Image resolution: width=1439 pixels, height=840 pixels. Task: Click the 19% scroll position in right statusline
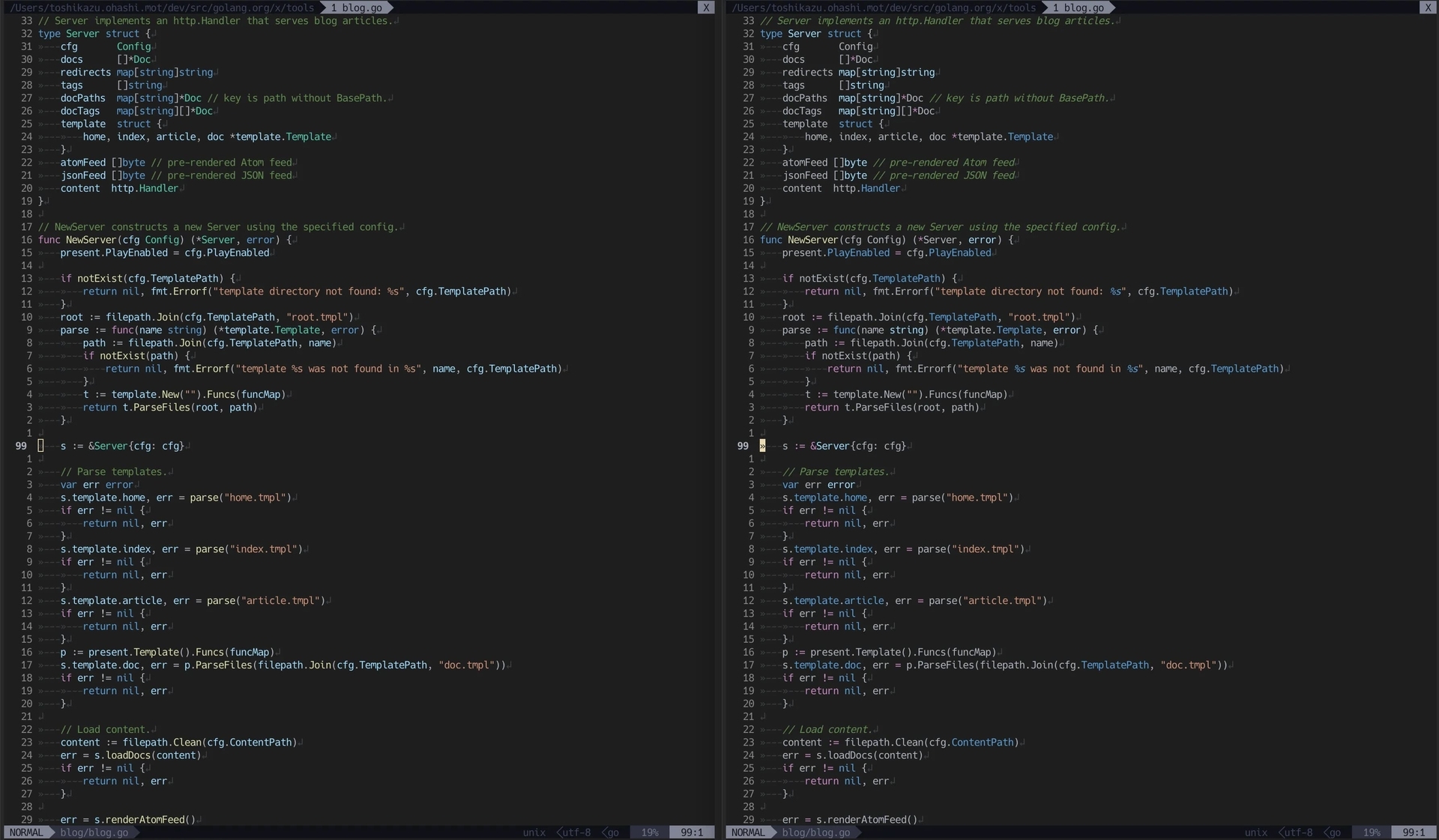tap(1372, 833)
